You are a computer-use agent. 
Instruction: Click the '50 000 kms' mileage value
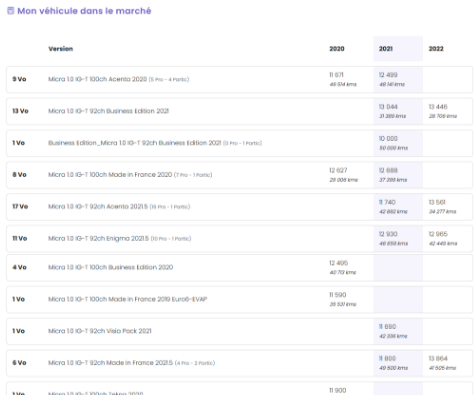393,148
